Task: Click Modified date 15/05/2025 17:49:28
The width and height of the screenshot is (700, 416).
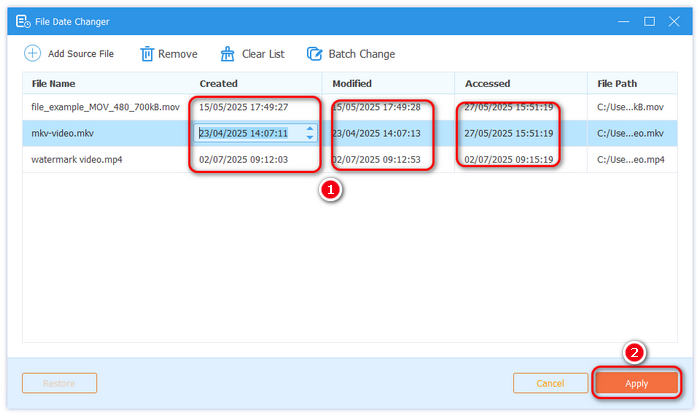Action: pyautogui.click(x=376, y=107)
